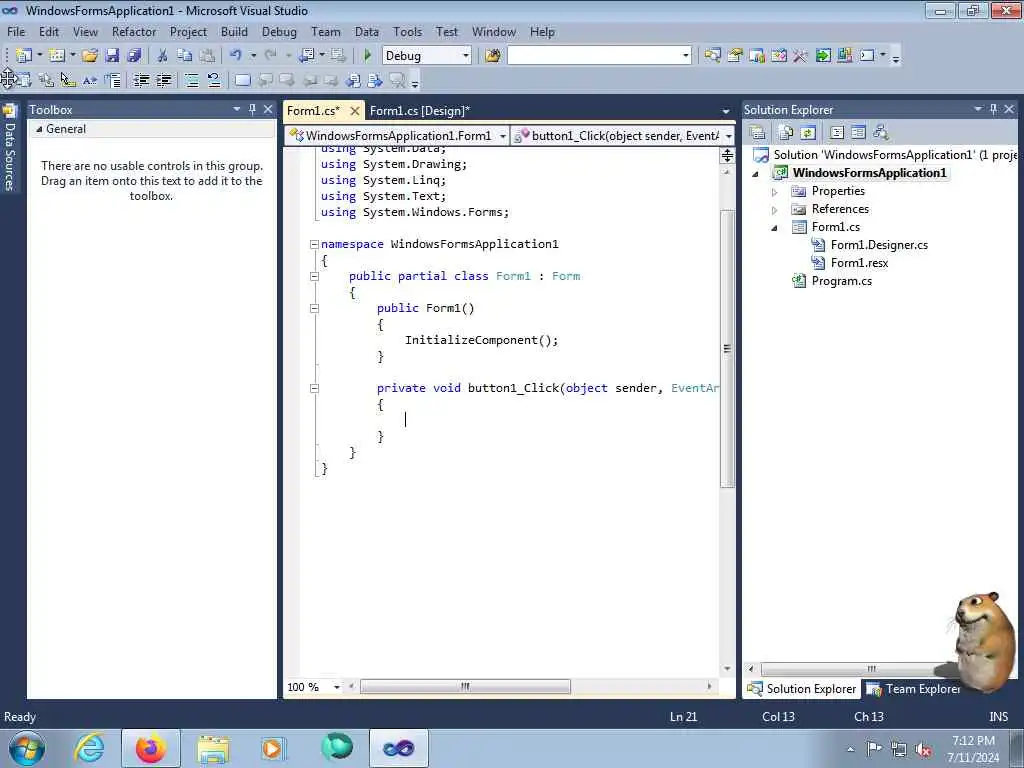This screenshot has width=1024, height=768.
Task: Click the Decrease Line Indent icon
Action: tap(141, 80)
